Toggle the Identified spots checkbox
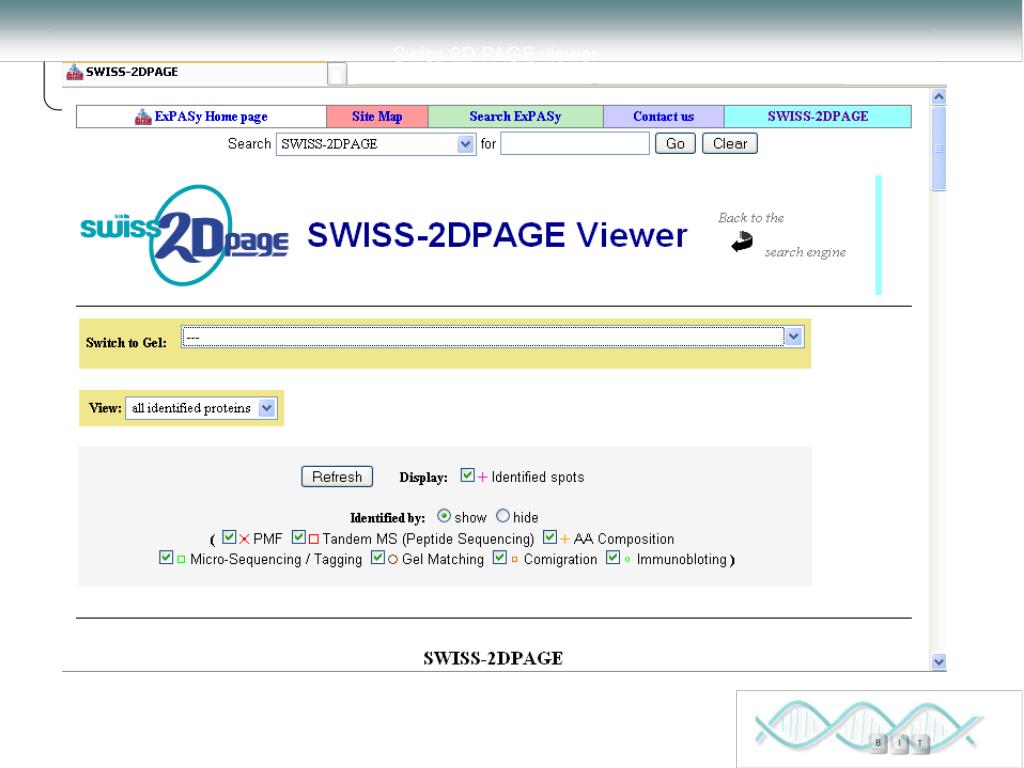This screenshot has height=768, width=1024. [x=467, y=475]
